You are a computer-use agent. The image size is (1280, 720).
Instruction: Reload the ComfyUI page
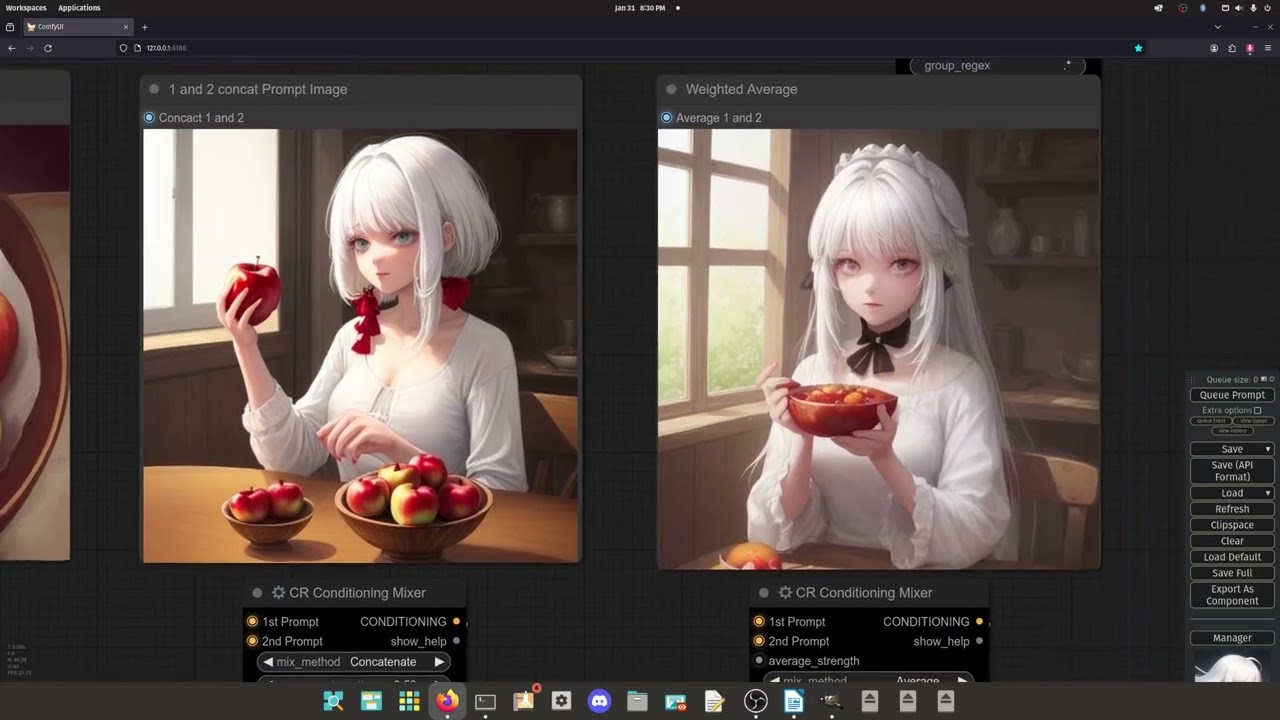[x=48, y=48]
